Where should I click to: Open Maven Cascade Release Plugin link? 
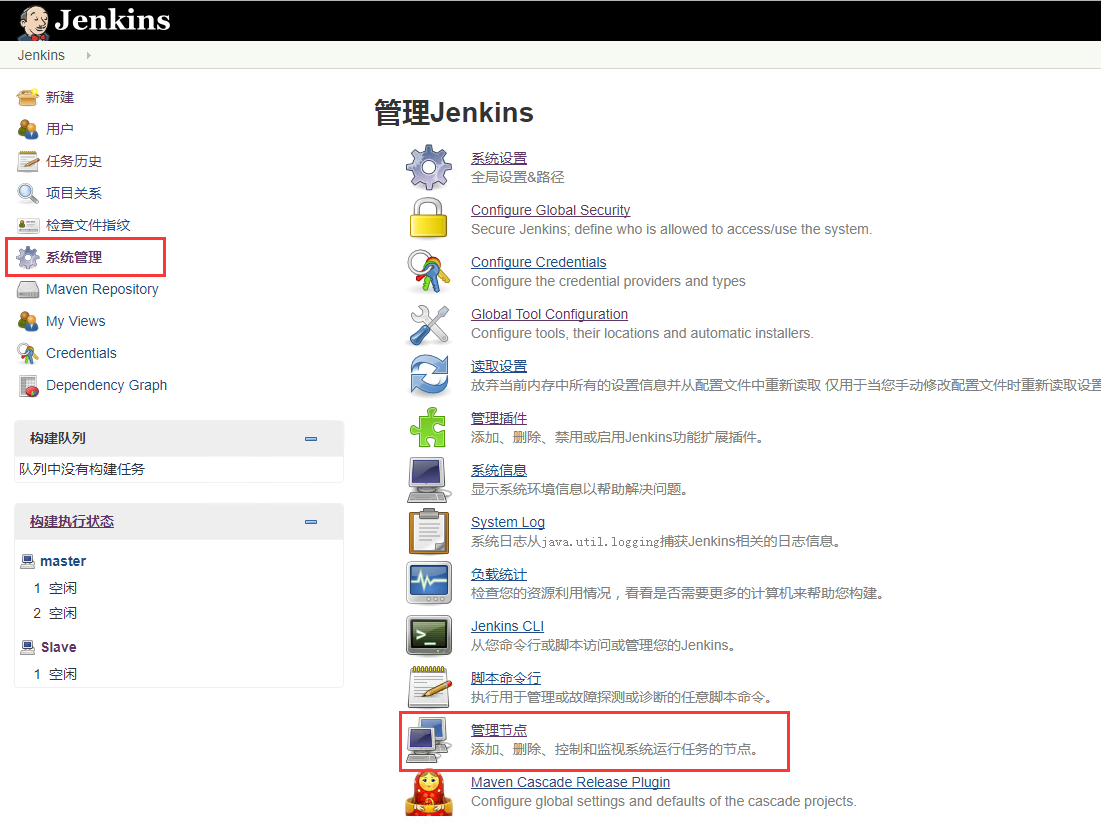coord(570,782)
